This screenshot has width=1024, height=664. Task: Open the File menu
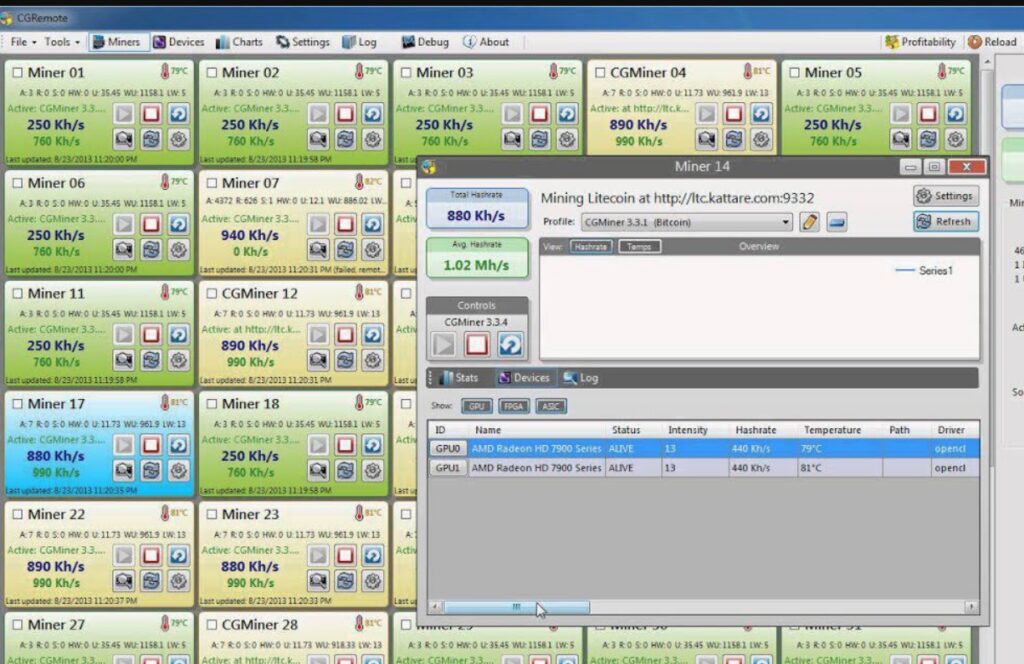click(x=22, y=42)
